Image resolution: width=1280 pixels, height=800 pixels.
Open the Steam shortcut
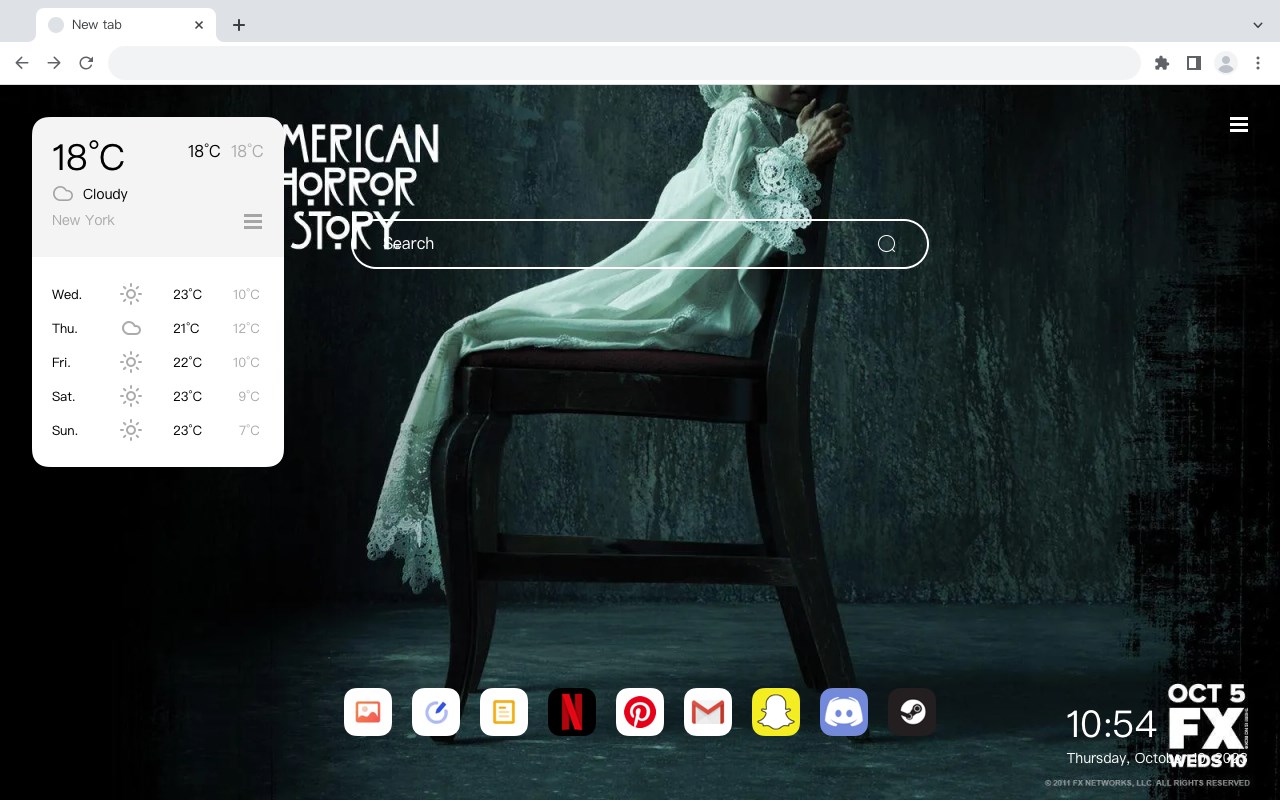click(x=912, y=712)
